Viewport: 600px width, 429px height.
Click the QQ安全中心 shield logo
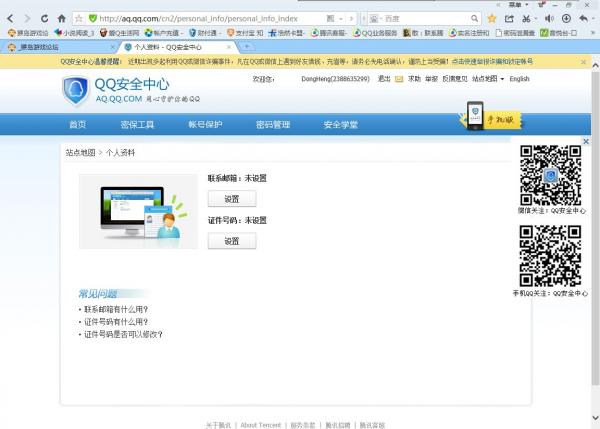[75, 90]
